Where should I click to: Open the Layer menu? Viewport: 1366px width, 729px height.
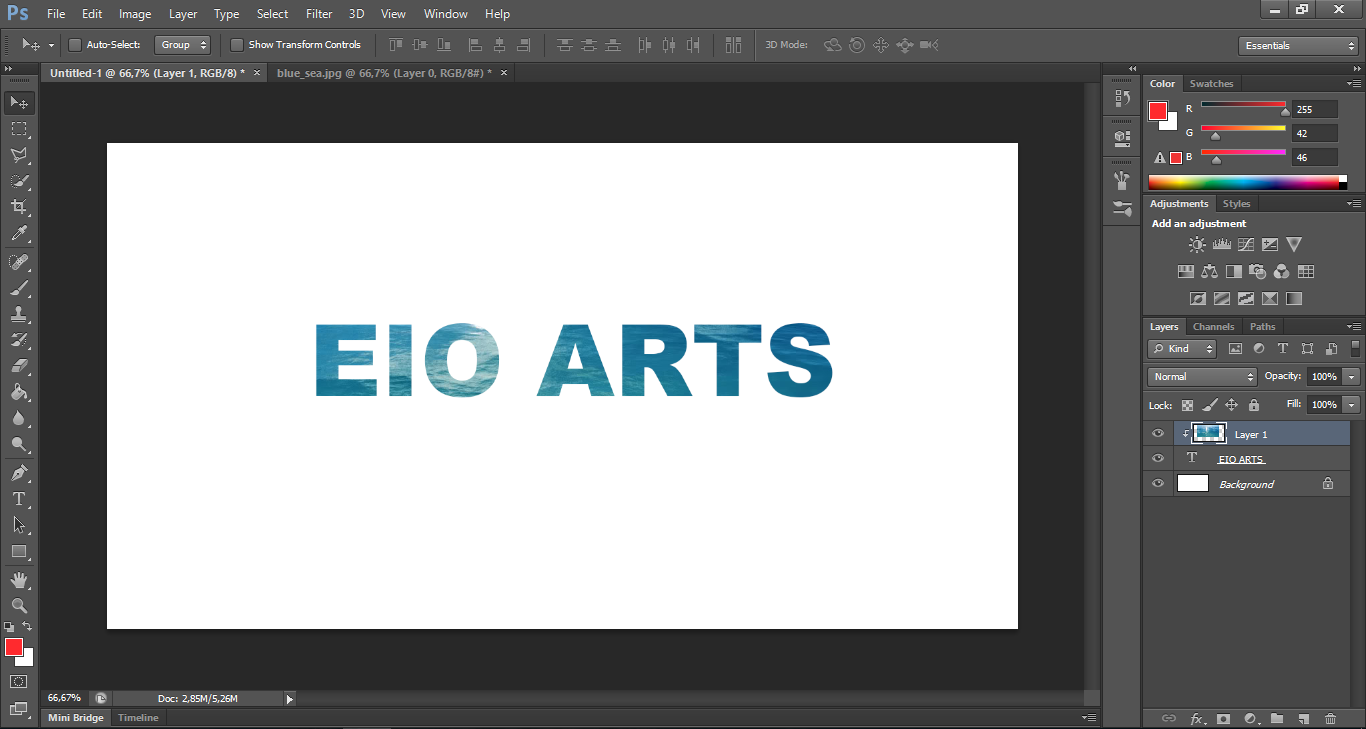point(183,14)
